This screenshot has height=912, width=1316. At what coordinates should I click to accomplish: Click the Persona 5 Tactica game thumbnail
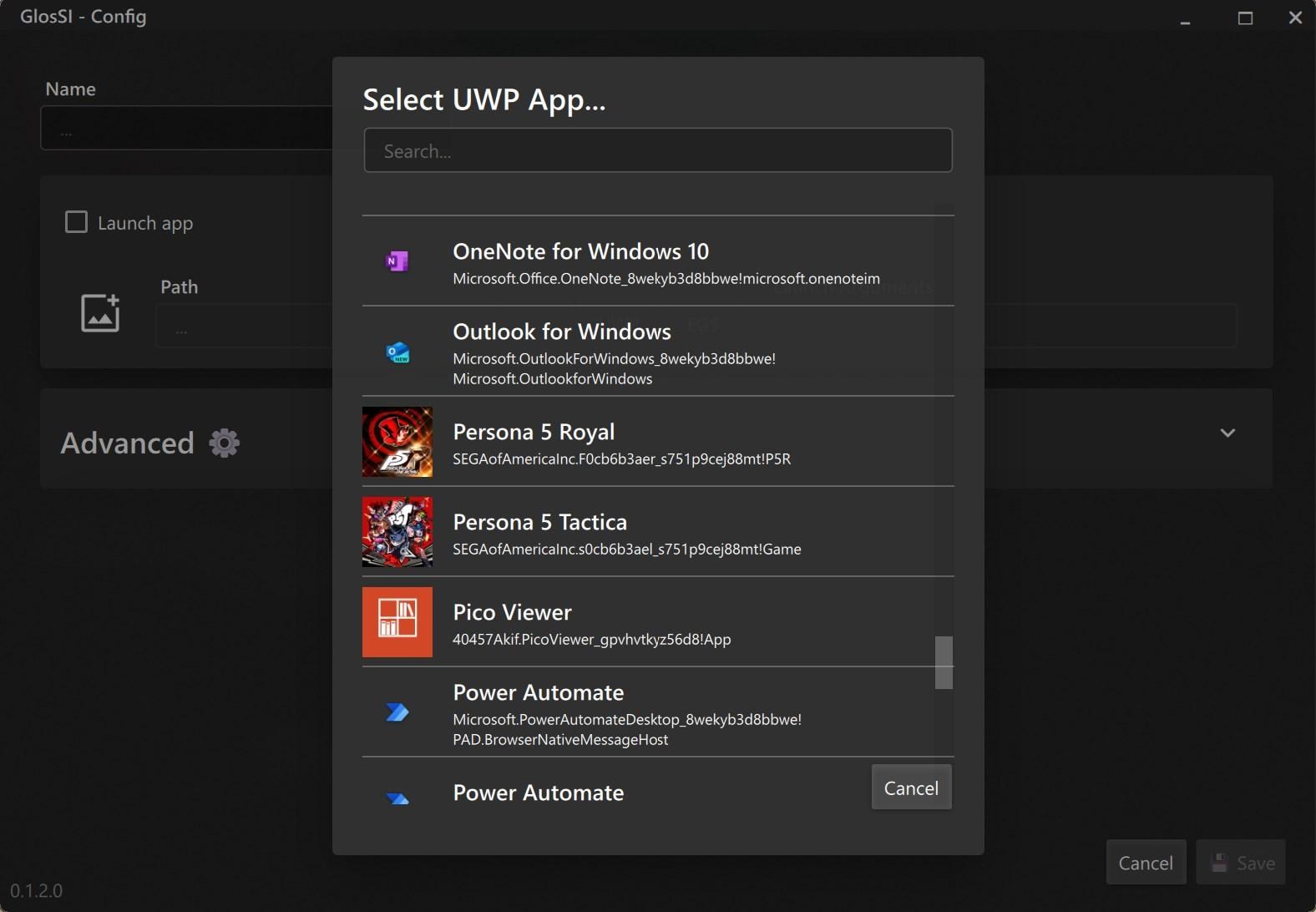pyautogui.click(x=397, y=532)
